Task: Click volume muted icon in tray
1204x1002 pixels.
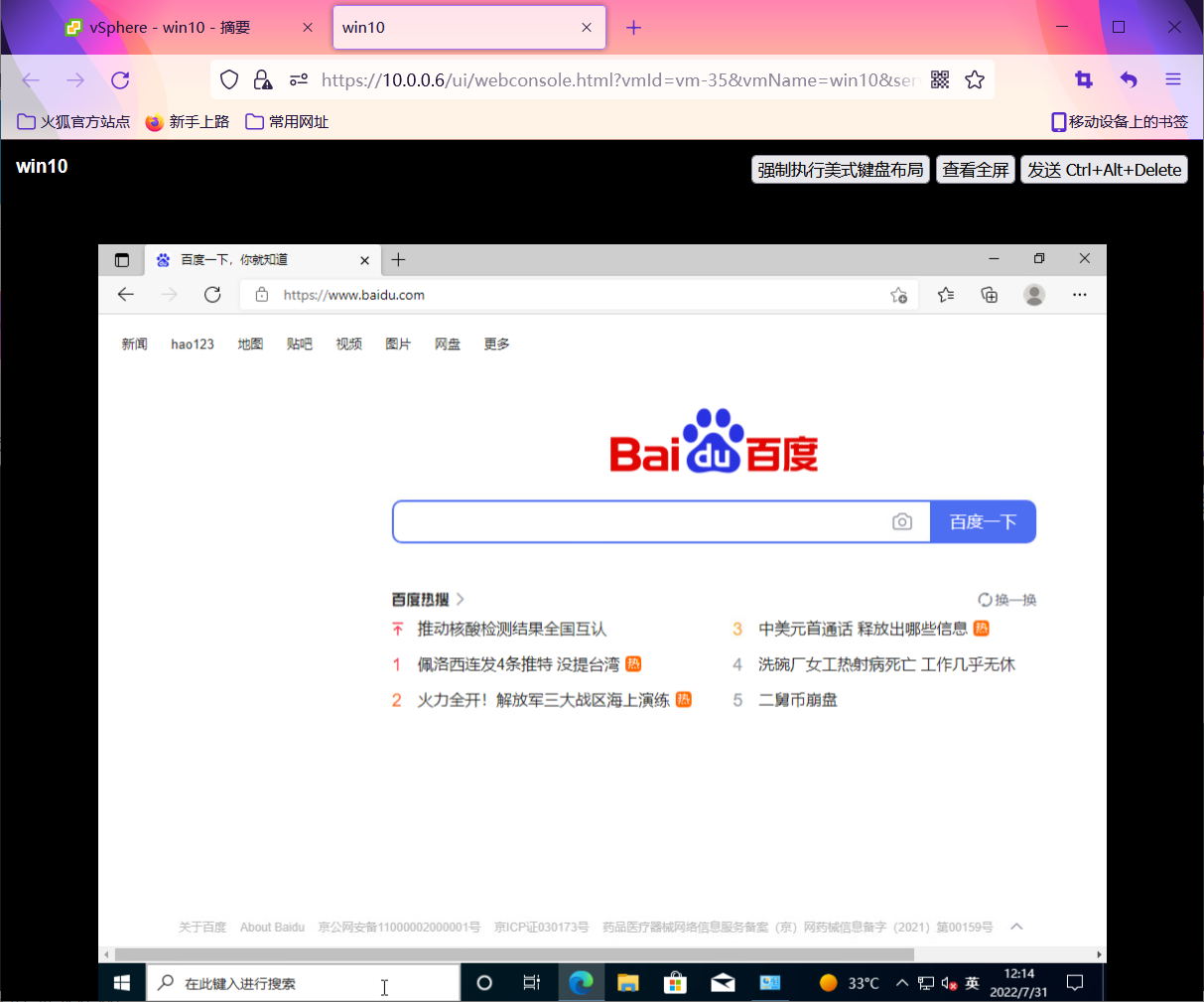Action: (x=949, y=983)
